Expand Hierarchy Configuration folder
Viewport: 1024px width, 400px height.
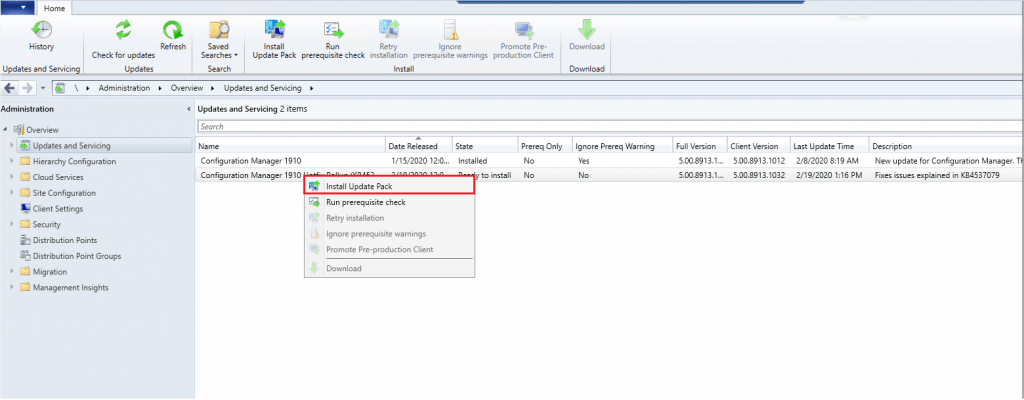[x=12, y=161]
